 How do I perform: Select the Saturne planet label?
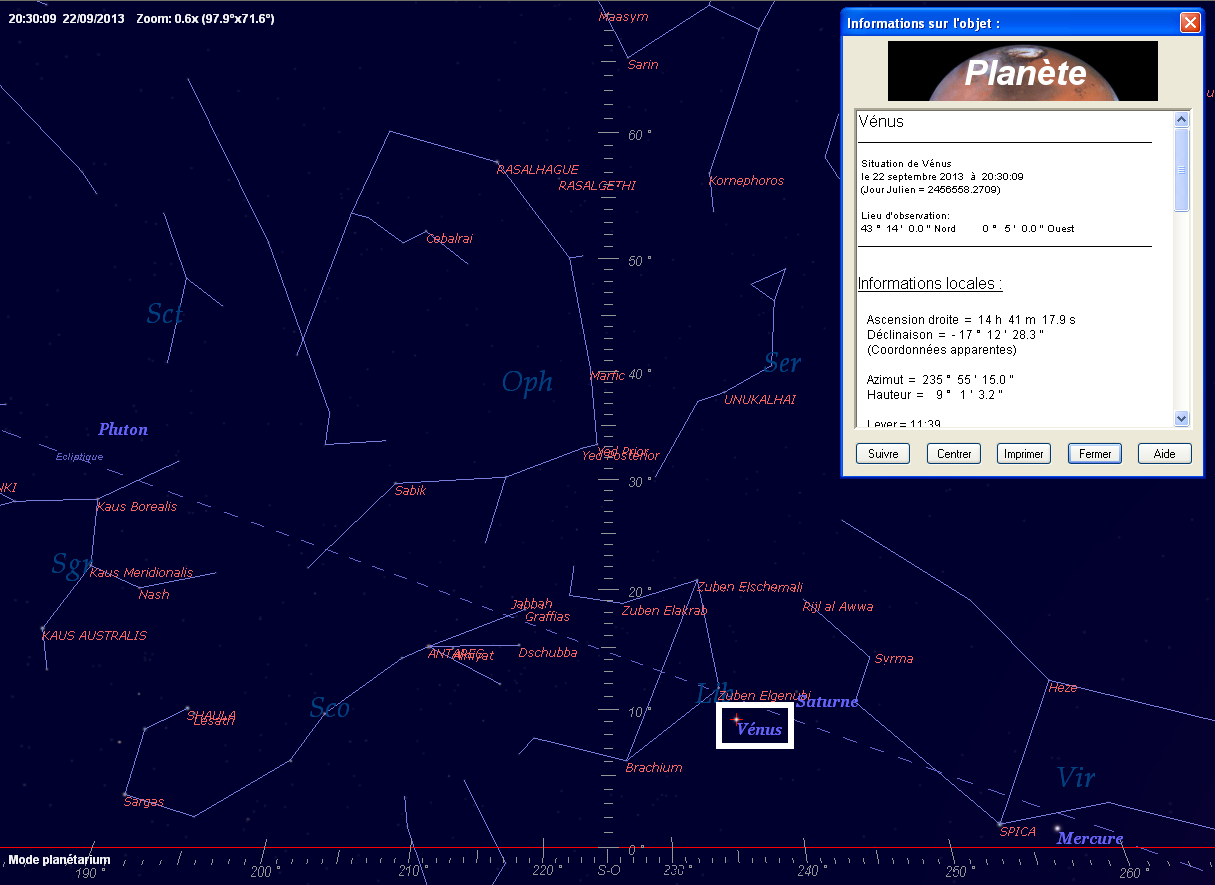[x=826, y=702]
